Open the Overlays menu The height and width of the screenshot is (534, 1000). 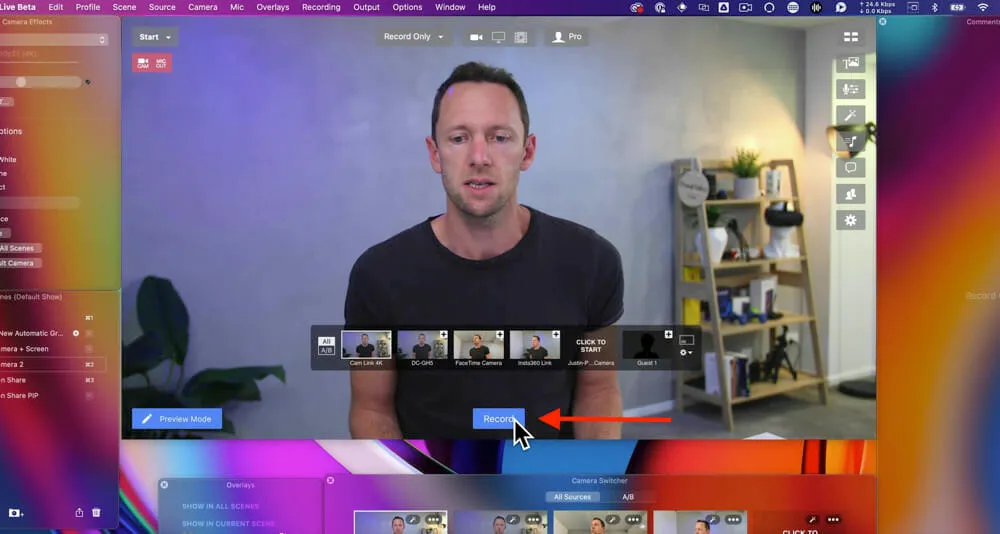272,7
